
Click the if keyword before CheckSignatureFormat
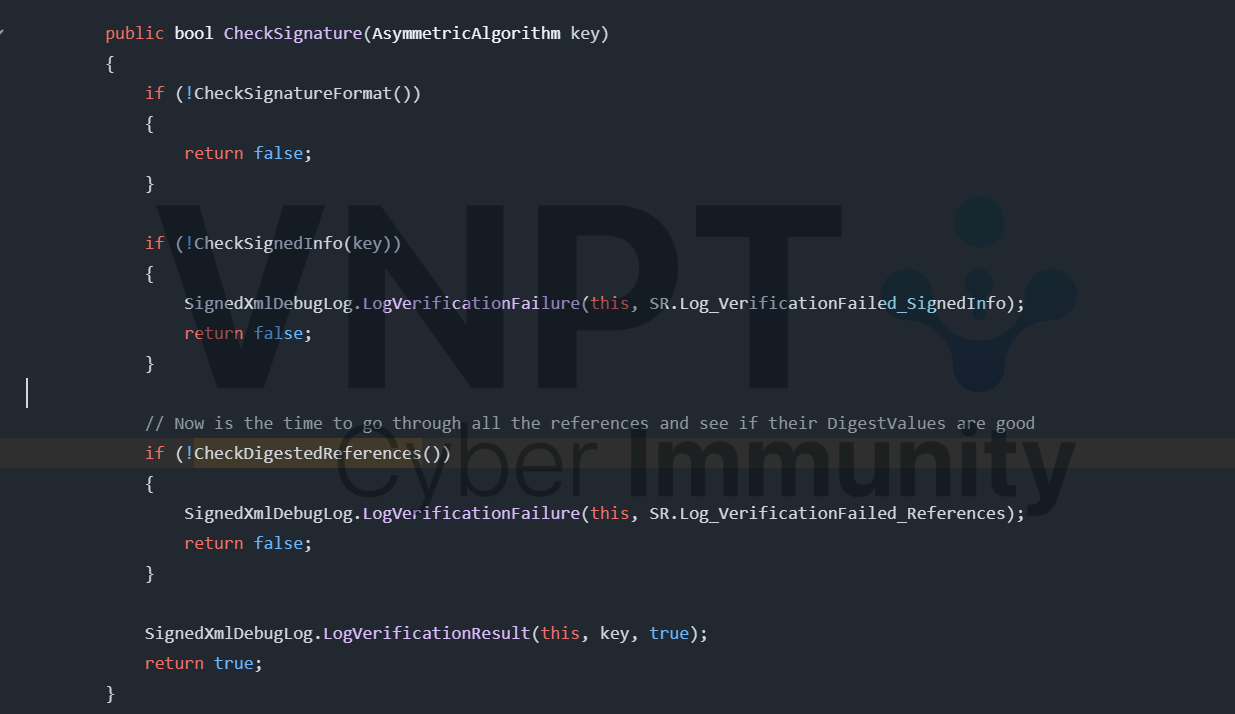[155, 93]
